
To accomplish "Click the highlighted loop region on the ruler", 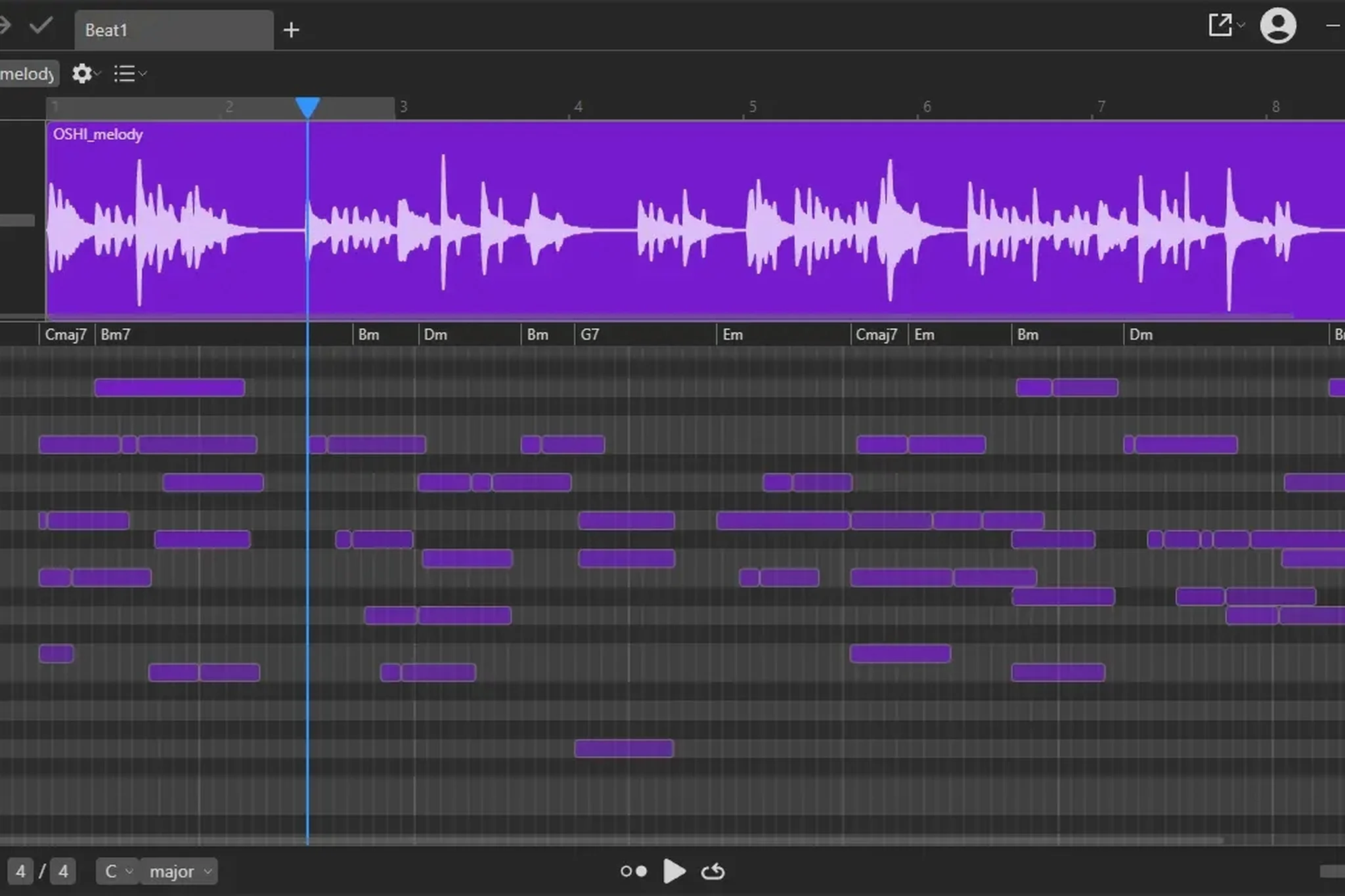I will click(221, 107).
